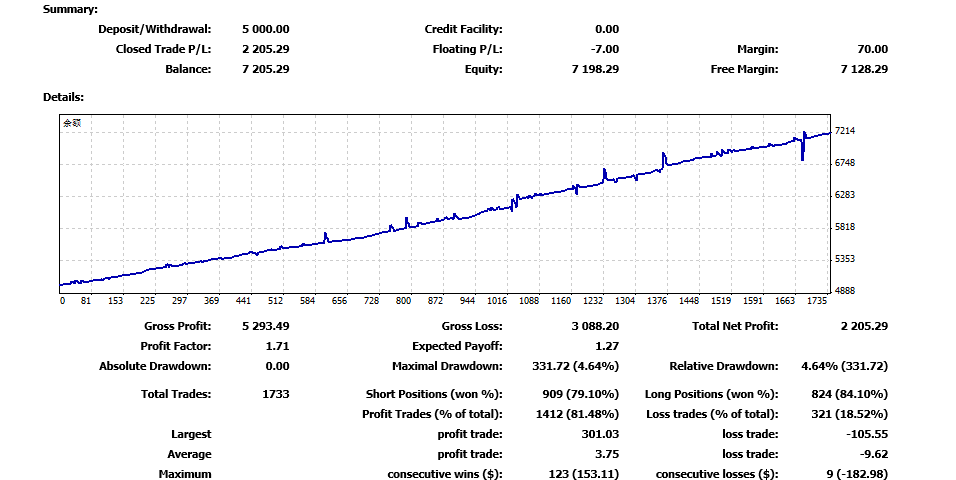The width and height of the screenshot is (956, 480).
Task: Select the Maximal Drawdown value 331.72 (4.64%)
Action: coord(576,367)
